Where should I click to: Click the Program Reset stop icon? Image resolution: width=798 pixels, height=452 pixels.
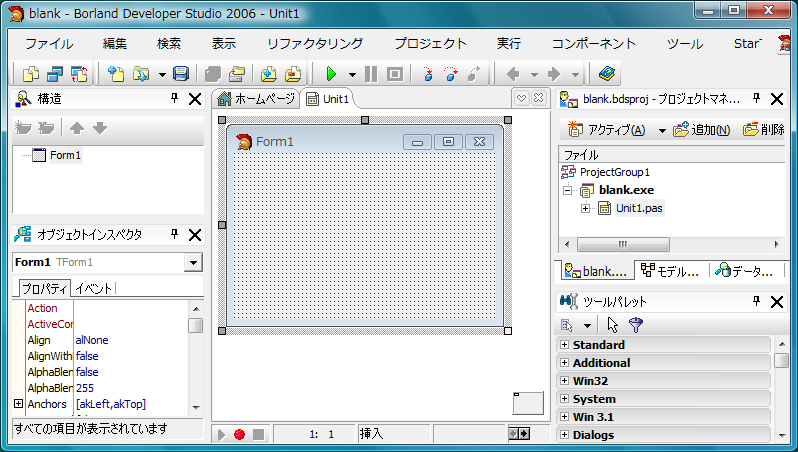point(395,74)
